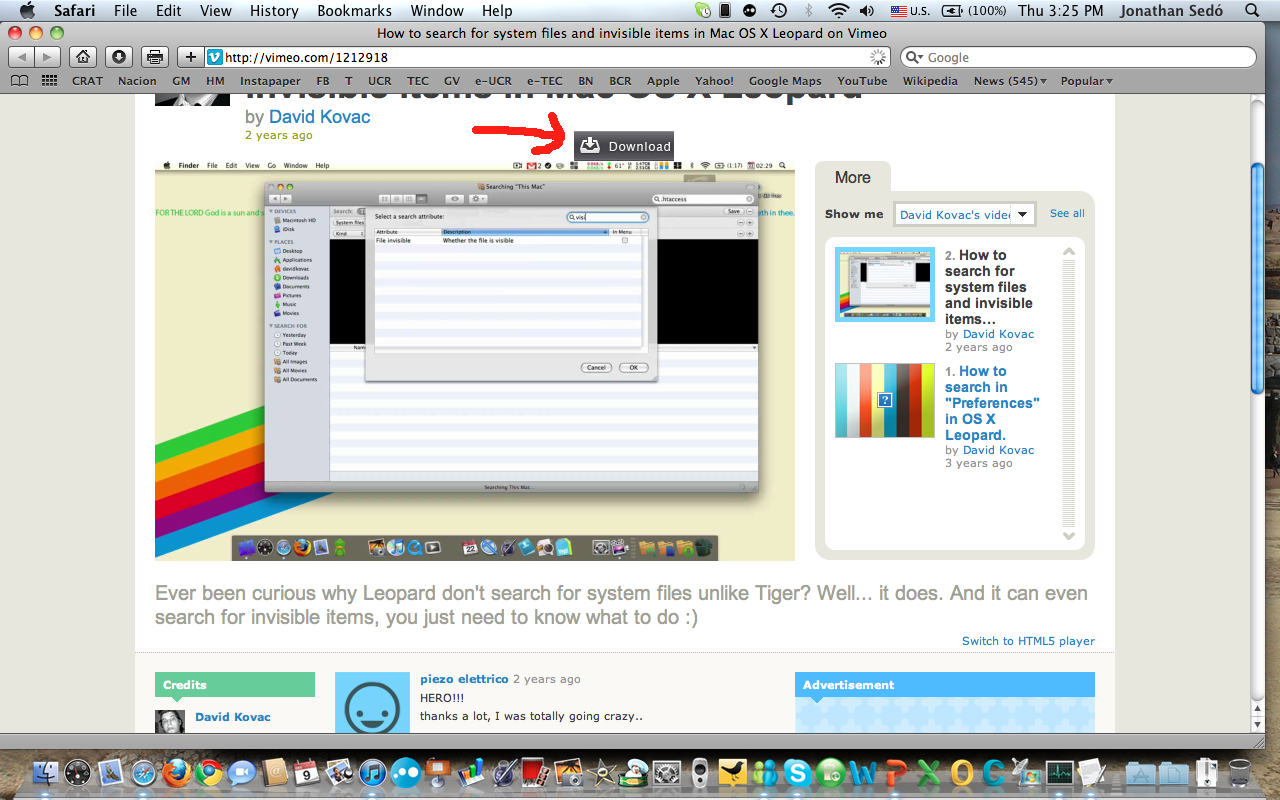Open Finder from the Dock

click(x=46, y=772)
